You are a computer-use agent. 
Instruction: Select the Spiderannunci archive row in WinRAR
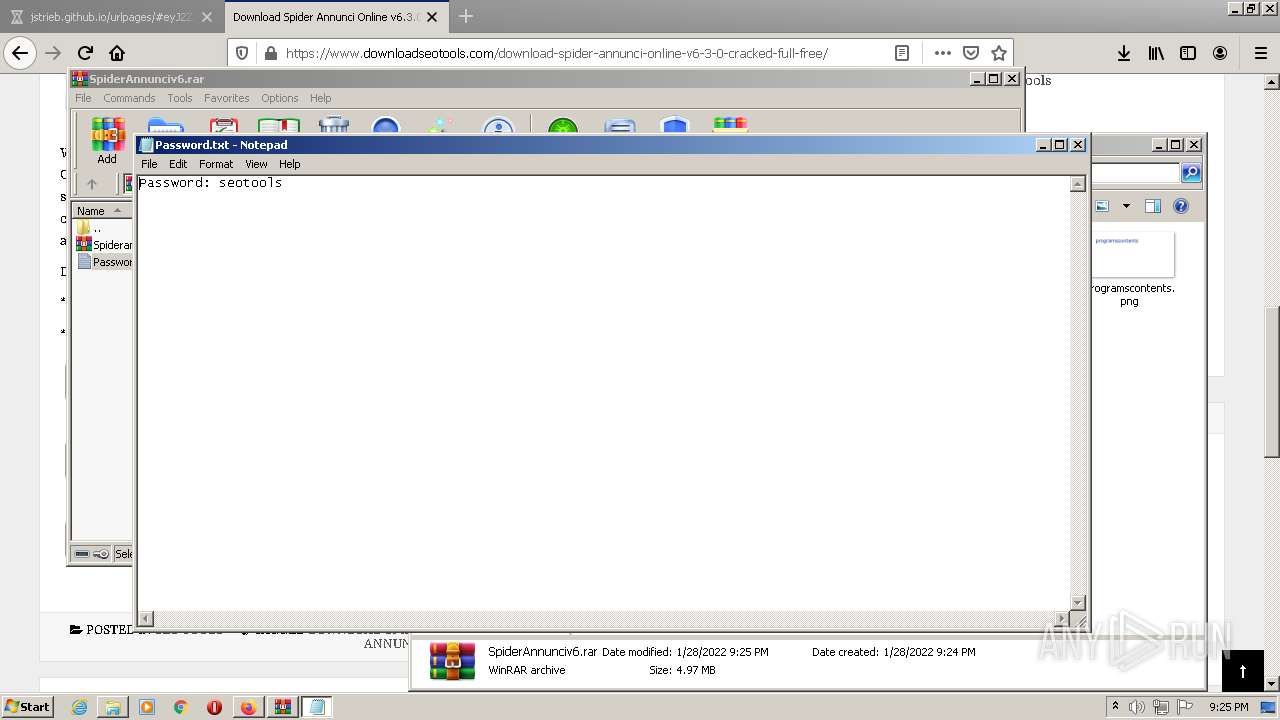[x=104, y=245]
